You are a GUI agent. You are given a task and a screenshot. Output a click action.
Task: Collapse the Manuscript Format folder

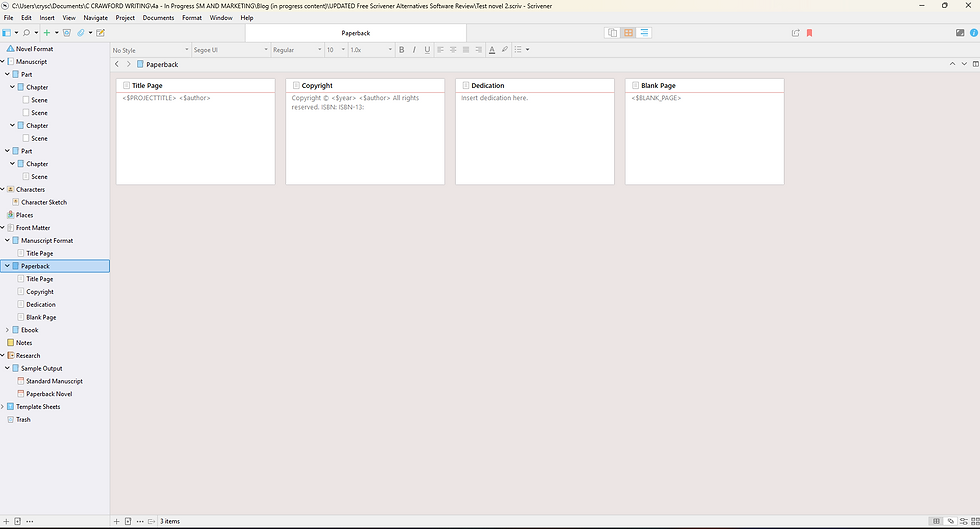pos(8,240)
